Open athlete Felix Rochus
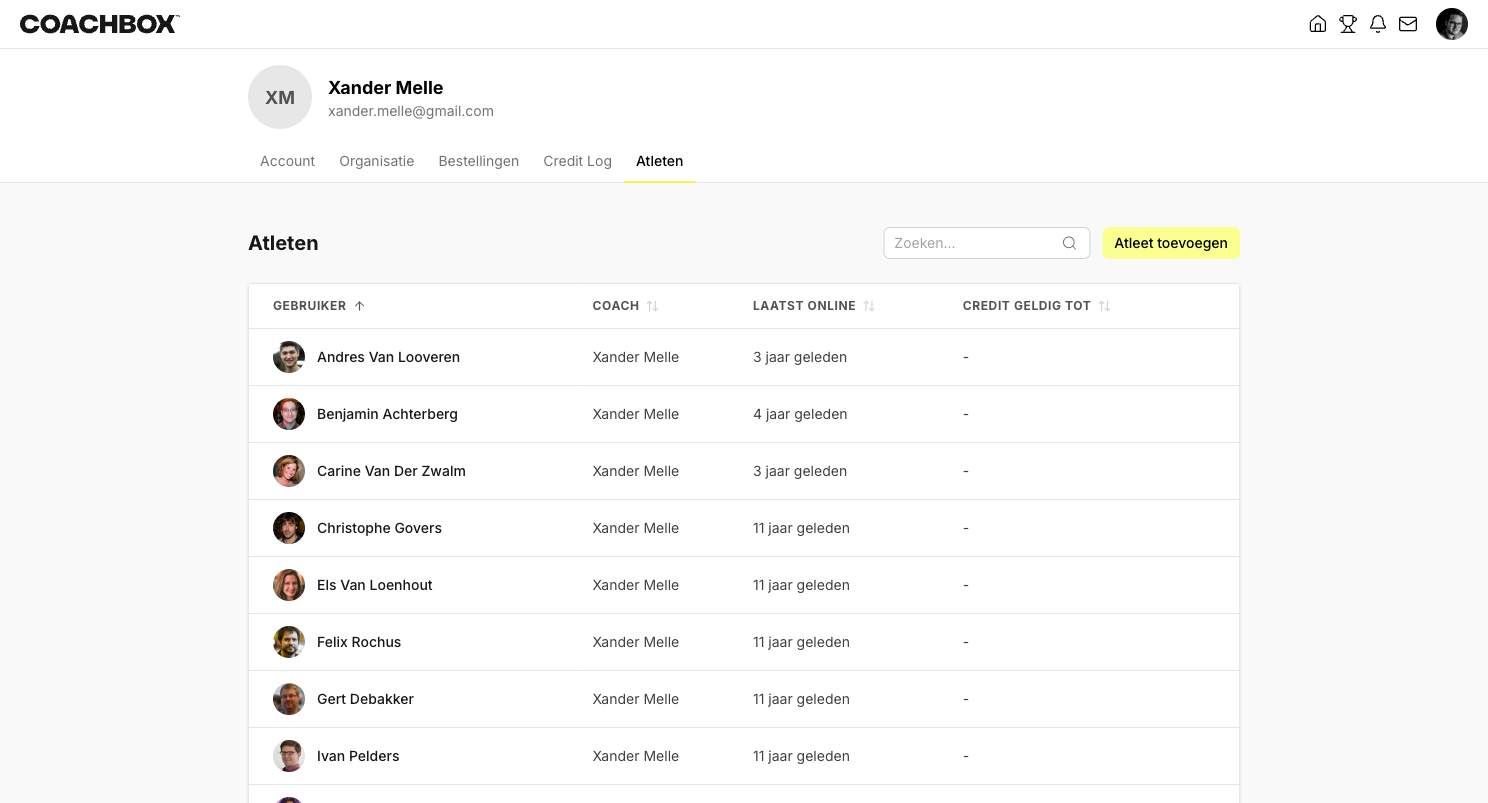Image resolution: width=1488 pixels, height=803 pixels. (359, 642)
